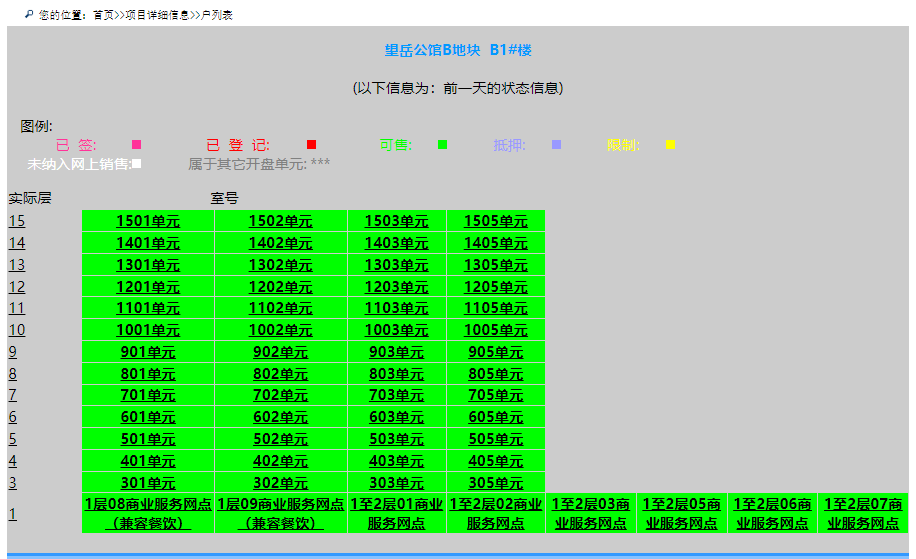Click 项目详细信息 in the breadcrumb

[157, 15]
